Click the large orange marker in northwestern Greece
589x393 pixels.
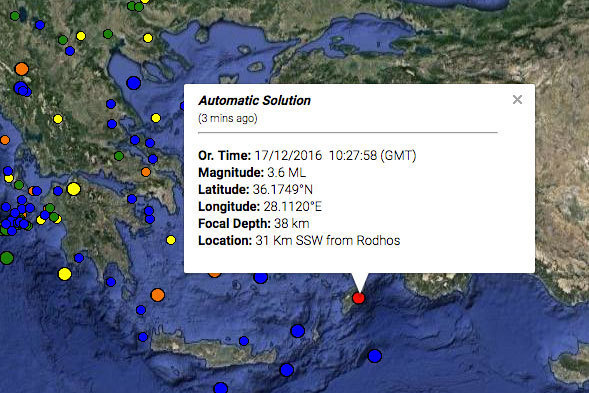[x=22, y=69]
